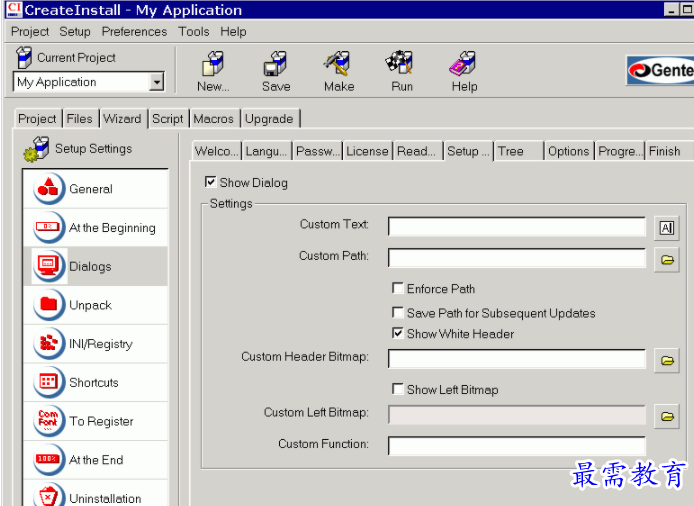
Task: Open the Passw... dialog tab
Action: click(317, 151)
